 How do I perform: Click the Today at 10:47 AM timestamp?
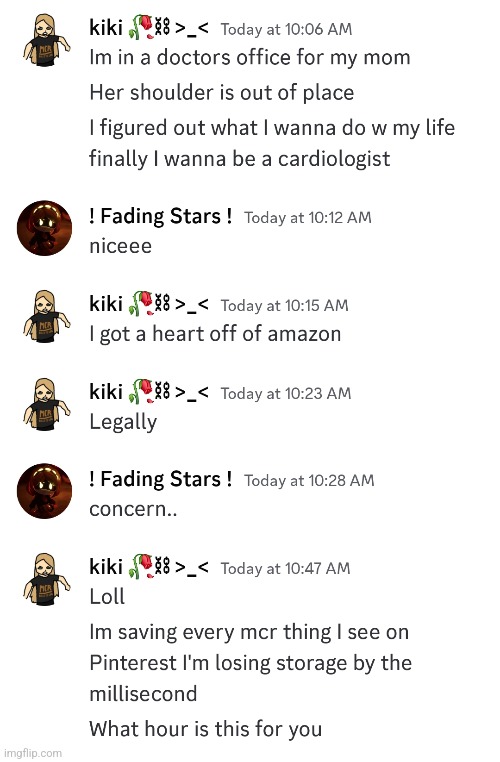tap(285, 568)
